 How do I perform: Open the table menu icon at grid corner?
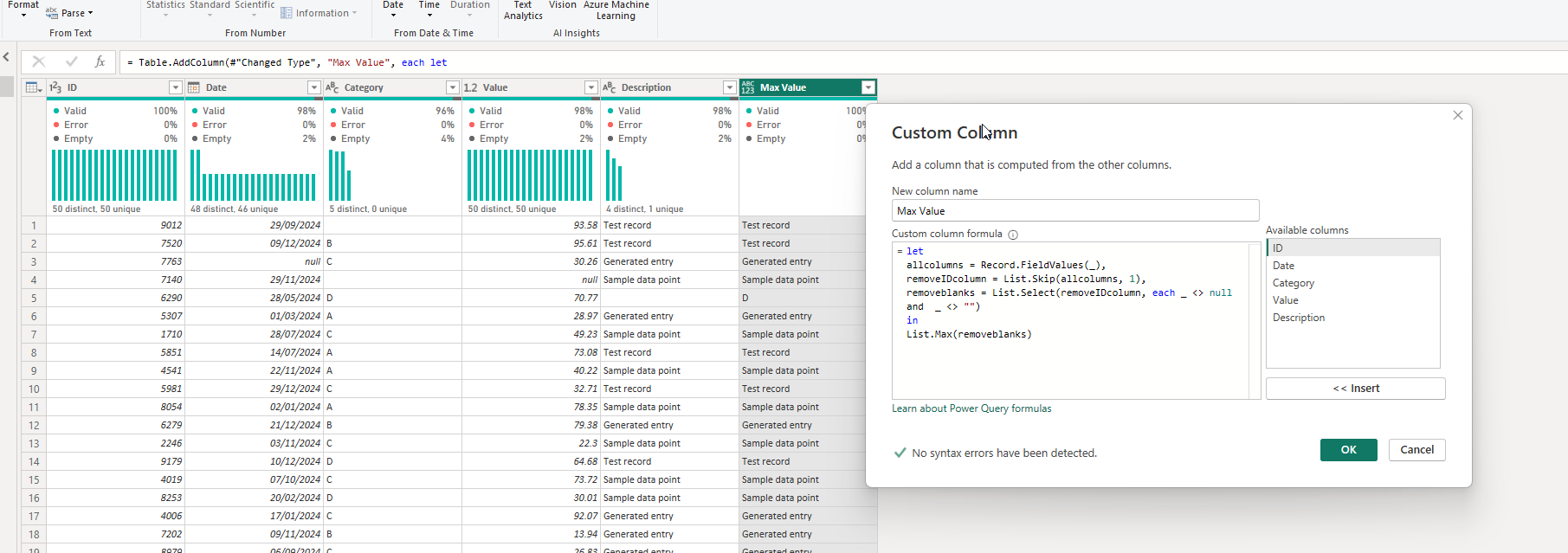coord(34,87)
